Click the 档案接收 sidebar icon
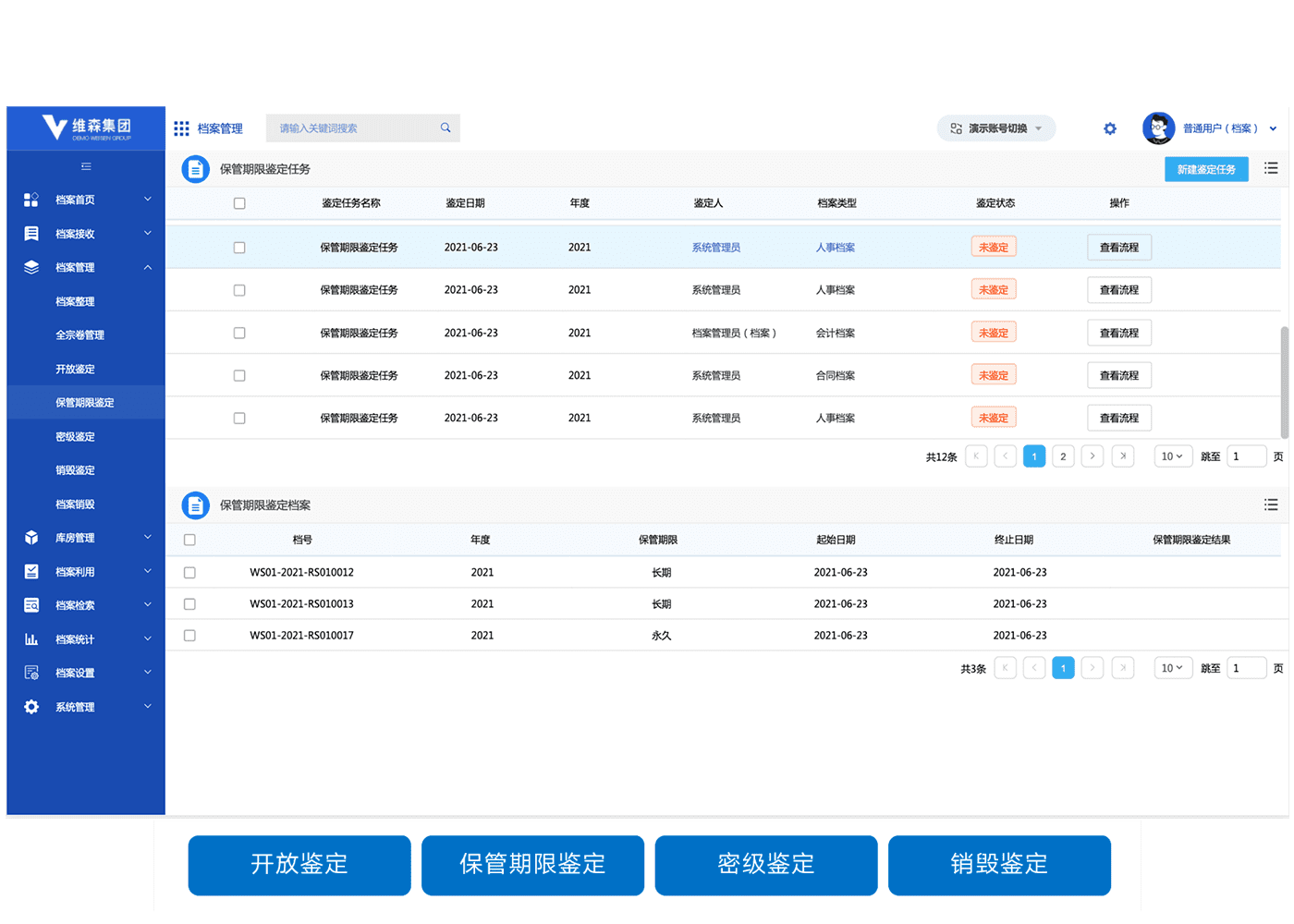 (31, 234)
